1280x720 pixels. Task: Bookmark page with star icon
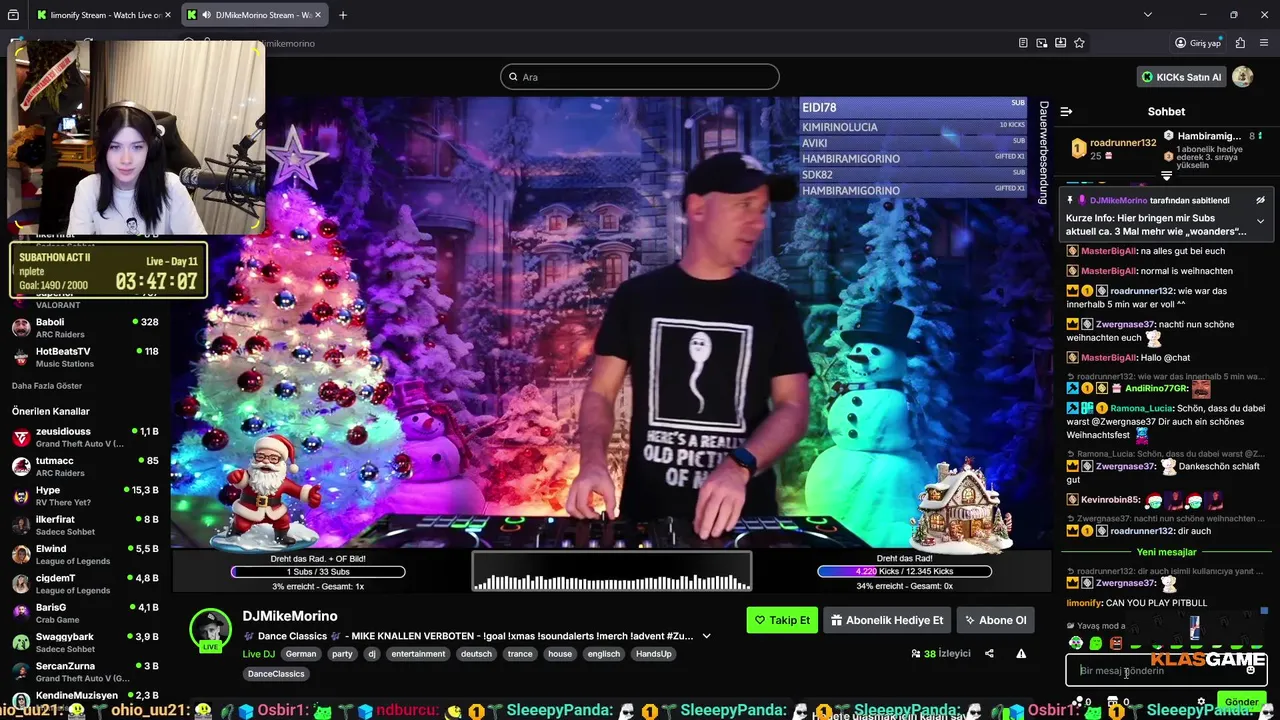(1079, 43)
